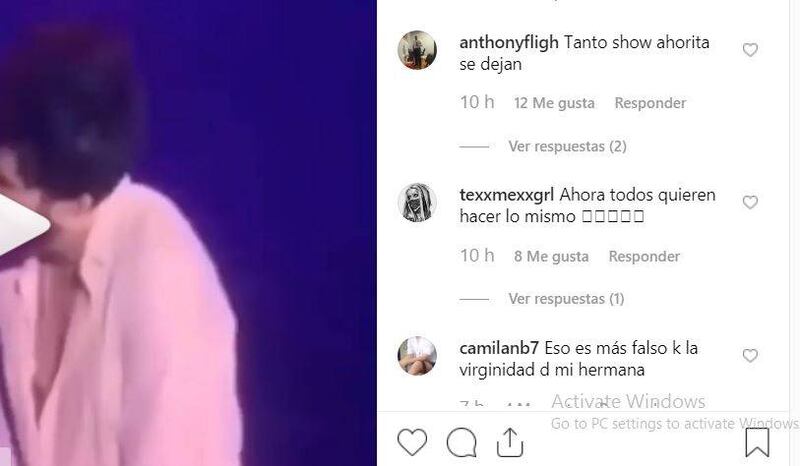This screenshot has width=800, height=466.
Task: View the 12 Me gusta likes list
Action: (x=554, y=103)
